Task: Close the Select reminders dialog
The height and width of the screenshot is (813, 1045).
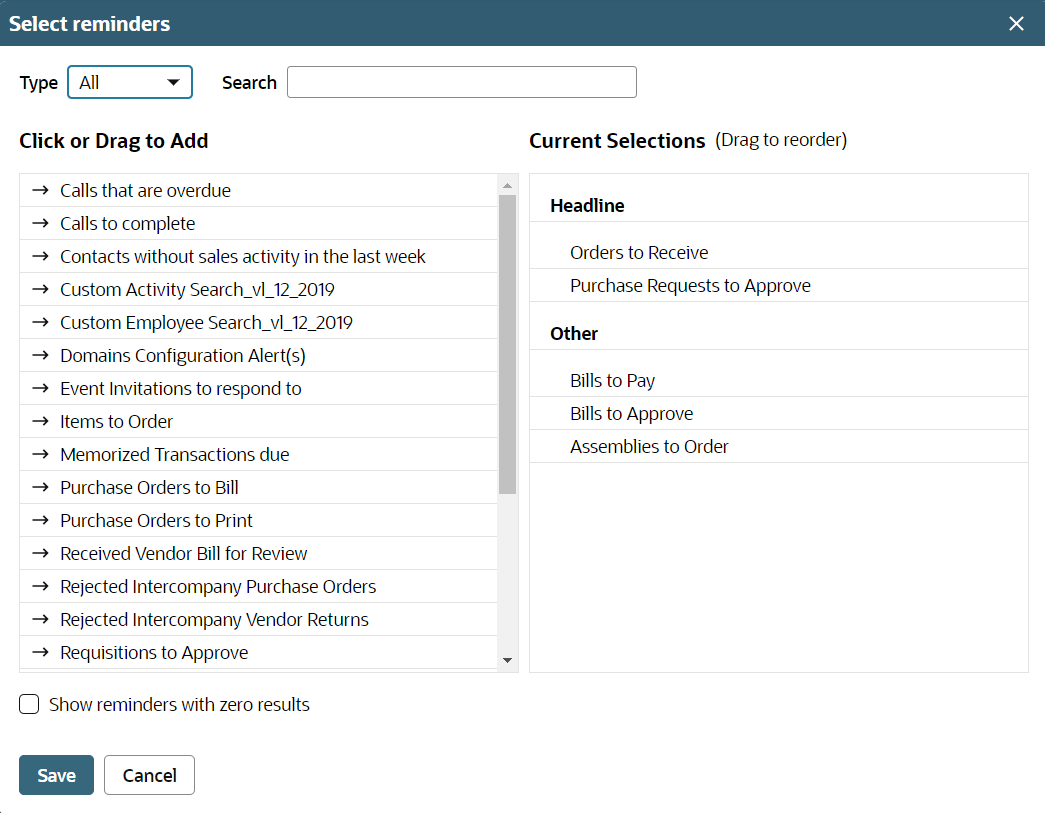Action: tap(1016, 23)
